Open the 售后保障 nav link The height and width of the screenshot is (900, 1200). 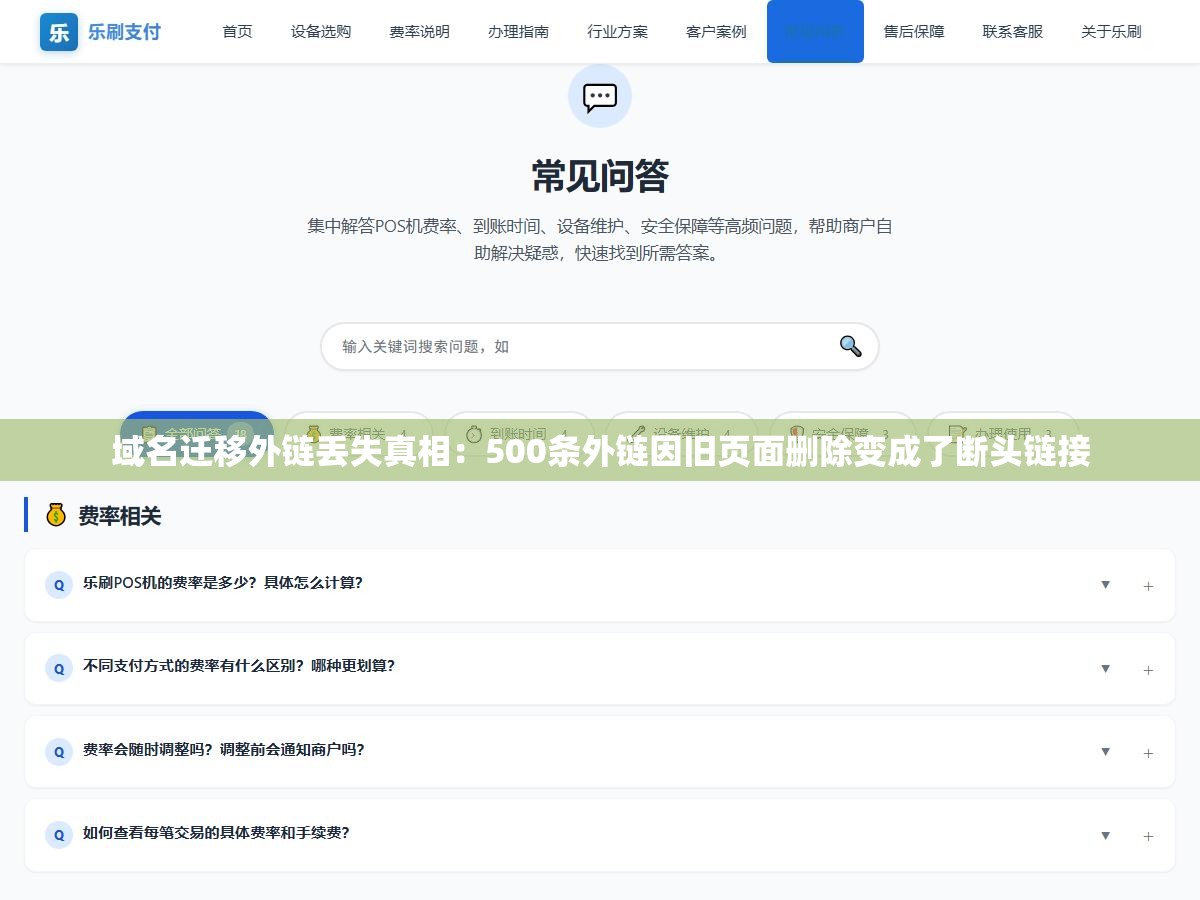[914, 32]
